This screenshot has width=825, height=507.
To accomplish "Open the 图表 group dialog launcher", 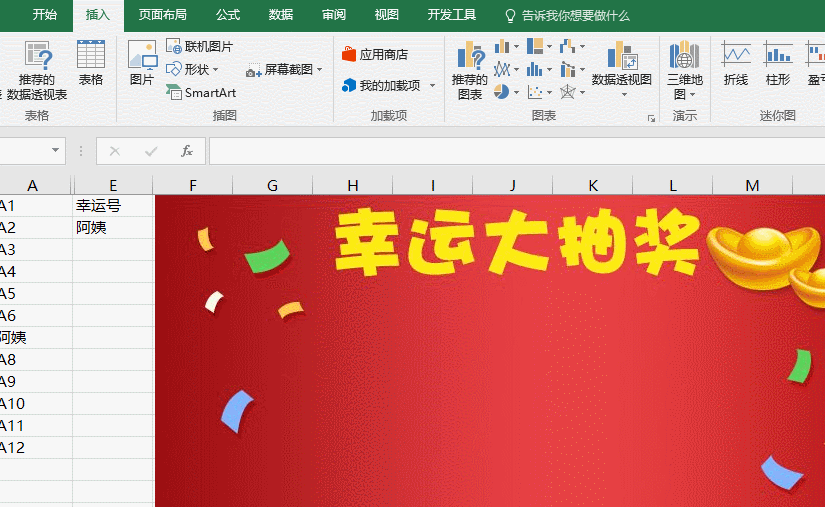I will (651, 118).
